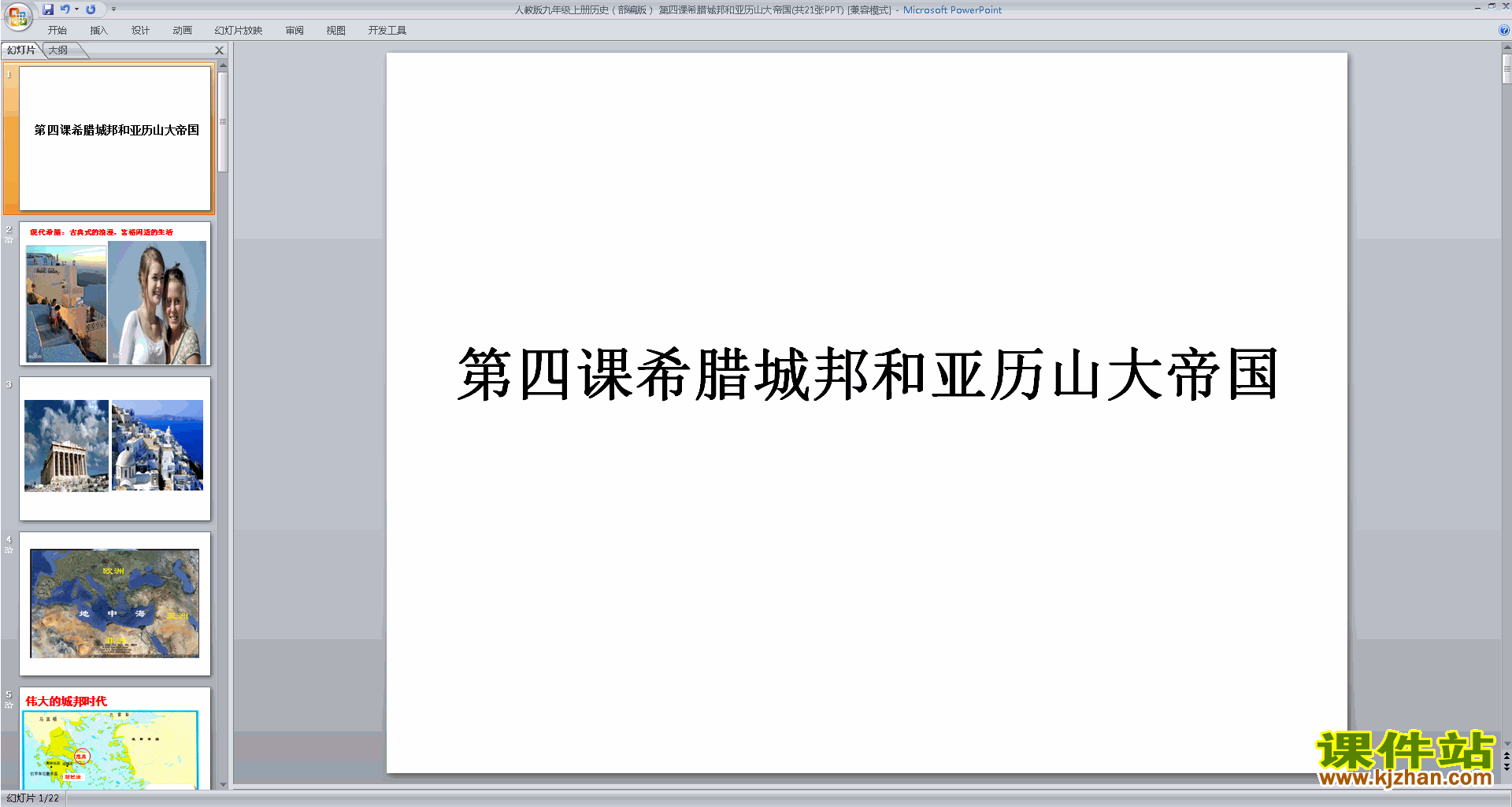Click main slide scrollbar down arrow
1512x807 pixels.
1506,743
